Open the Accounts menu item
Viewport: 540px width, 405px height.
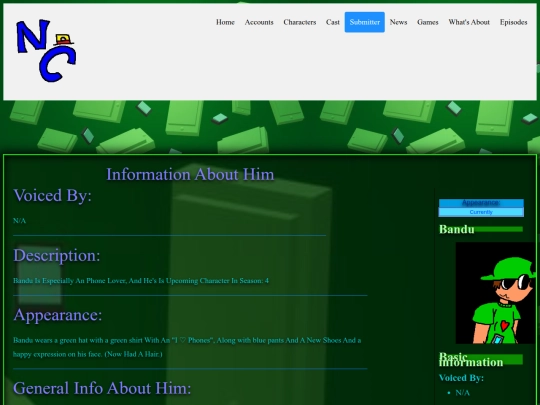(x=259, y=22)
